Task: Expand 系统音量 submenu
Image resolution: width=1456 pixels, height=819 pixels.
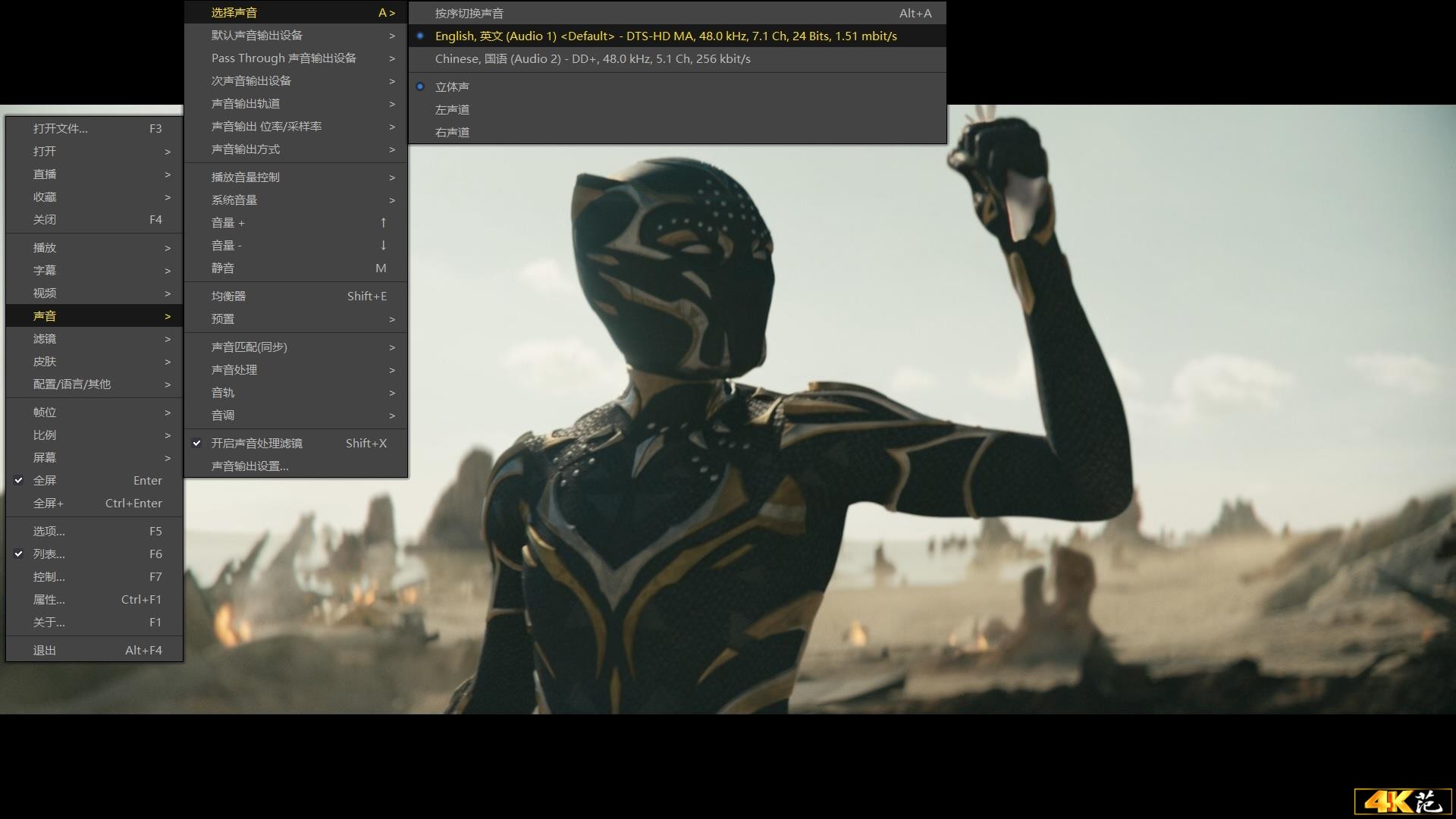Action: (x=296, y=199)
